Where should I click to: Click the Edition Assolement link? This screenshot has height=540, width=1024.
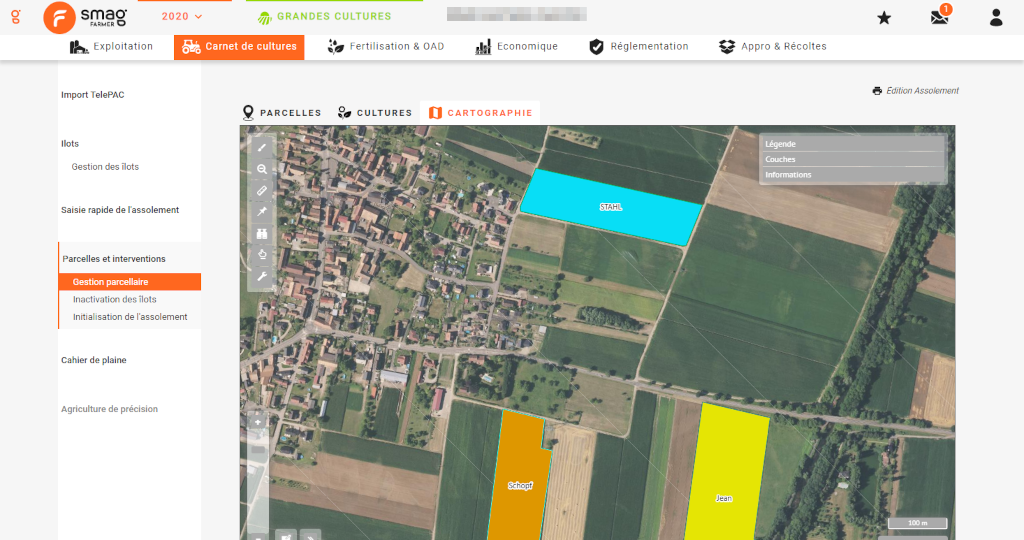coord(915,91)
